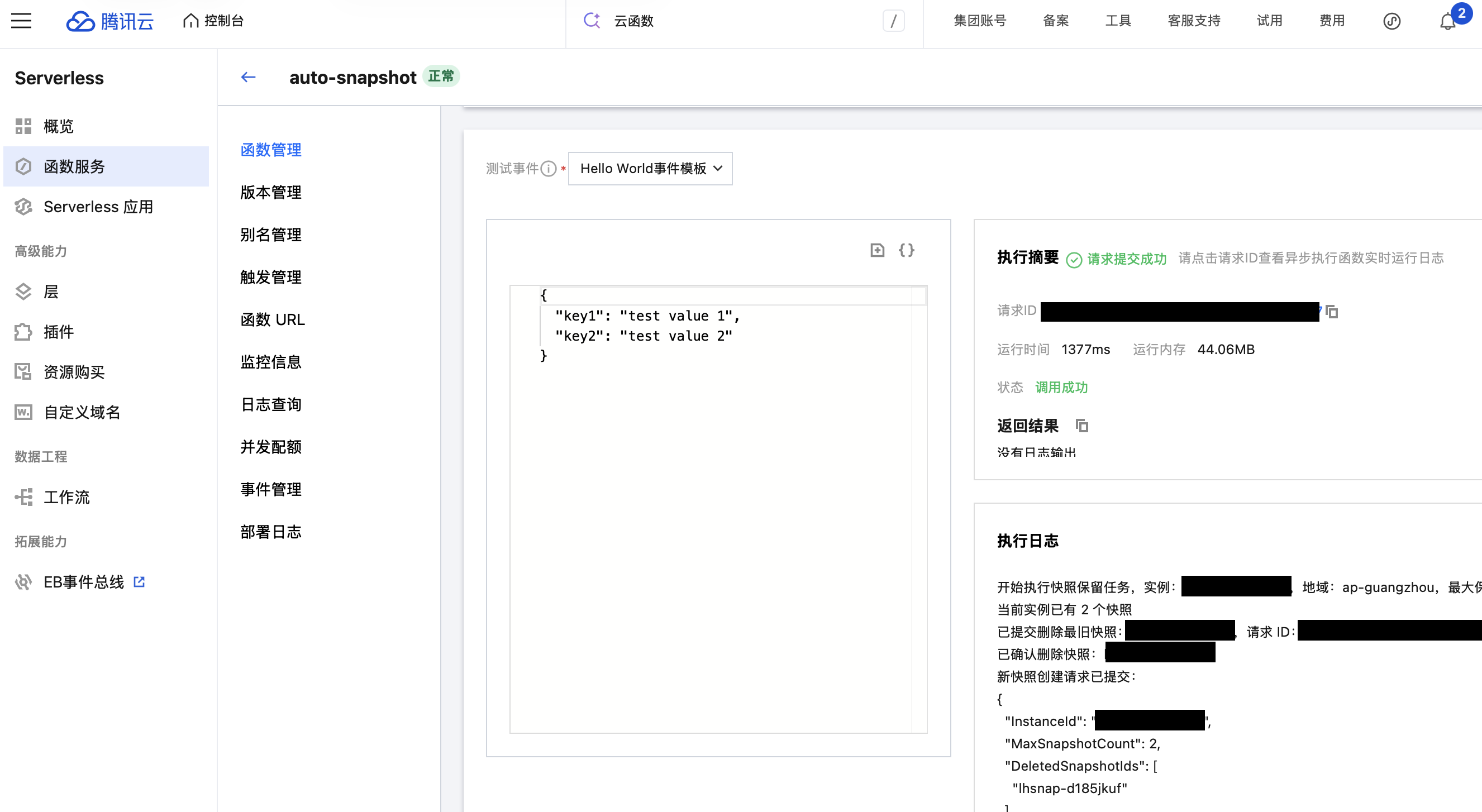1482x812 pixels.
Task: Open the notification bell
Action: pos(1447,22)
